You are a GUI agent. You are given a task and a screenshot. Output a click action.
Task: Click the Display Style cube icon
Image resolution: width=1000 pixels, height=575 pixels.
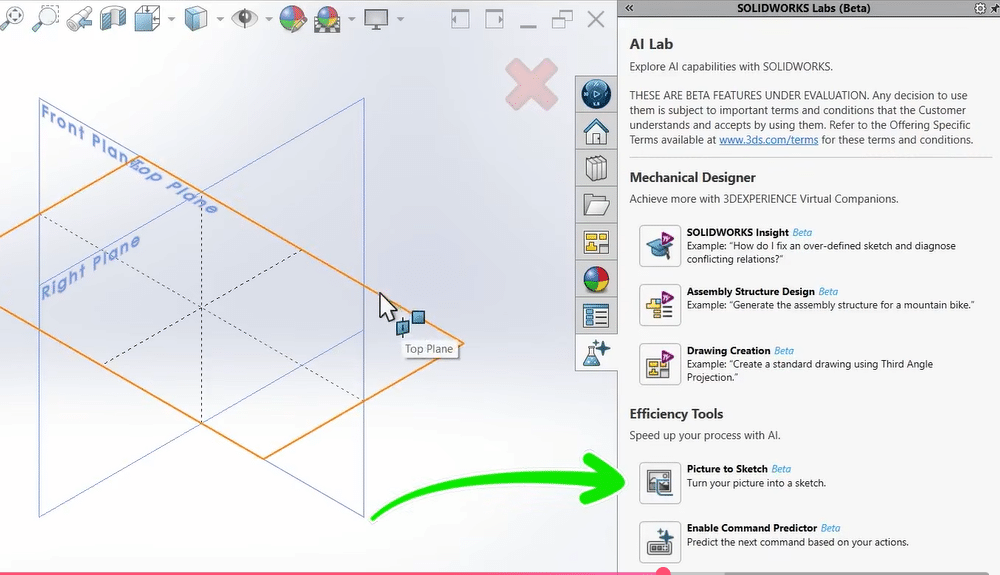click(196, 19)
